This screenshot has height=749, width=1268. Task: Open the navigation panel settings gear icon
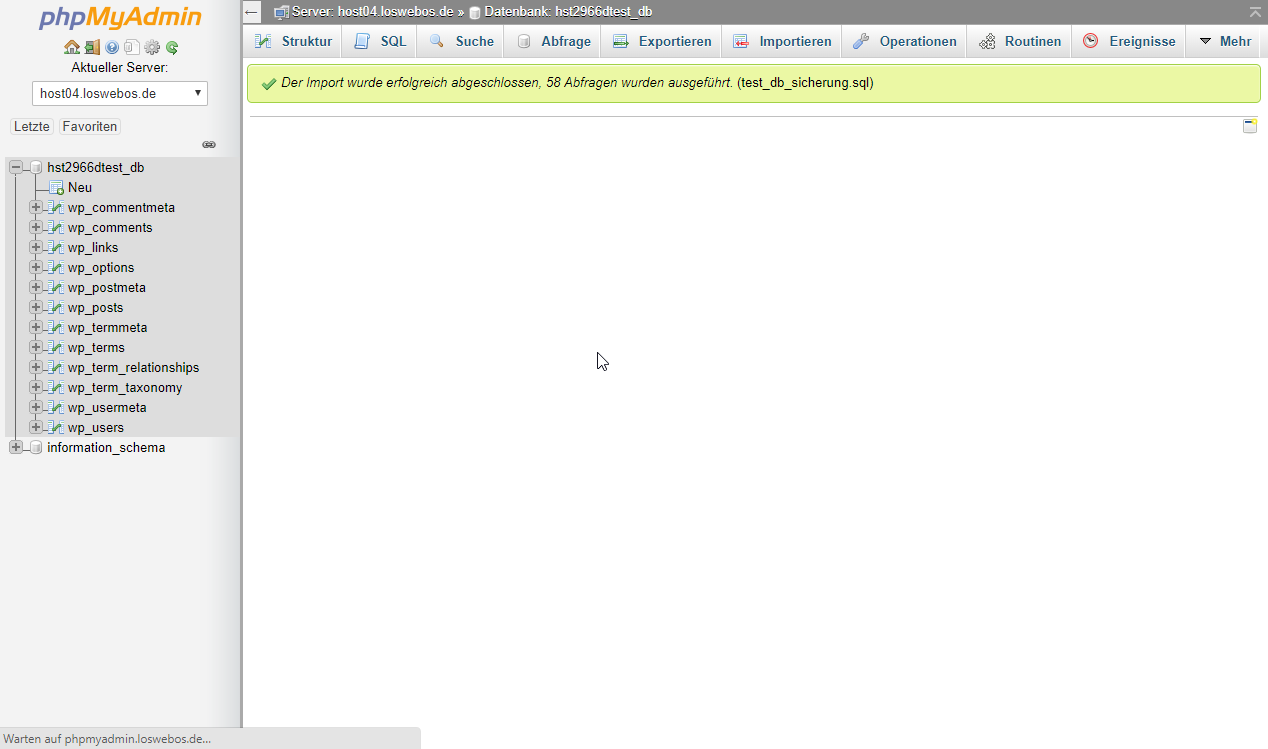pos(152,47)
